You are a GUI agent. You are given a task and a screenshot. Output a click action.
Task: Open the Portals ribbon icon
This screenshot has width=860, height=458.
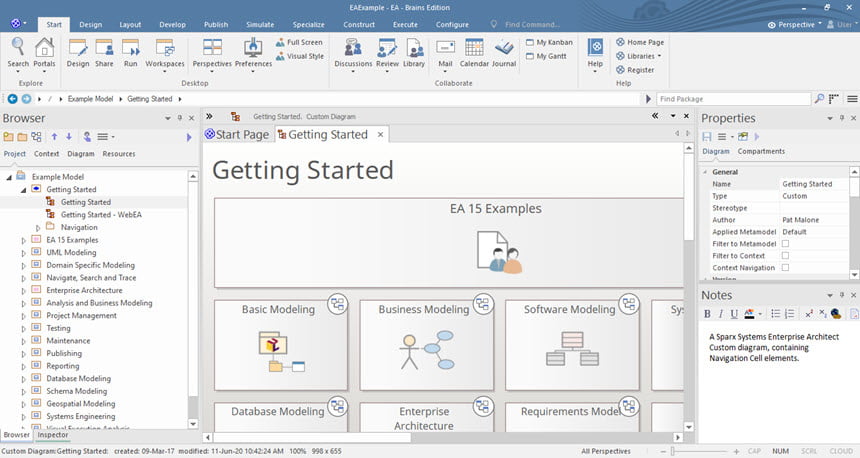[x=44, y=53]
